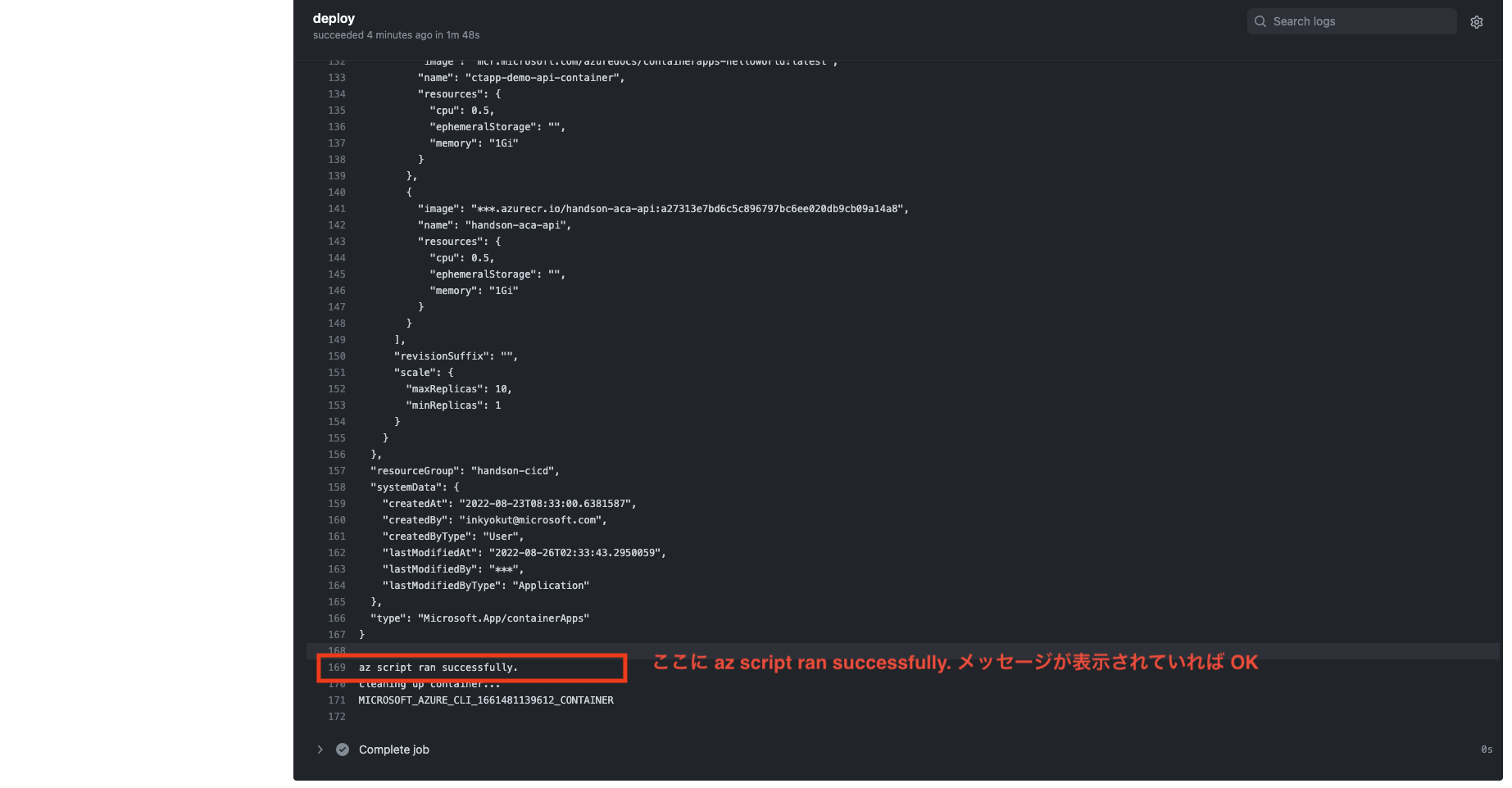Image resolution: width=1512 pixels, height=788 pixels.
Task: Expand the Complete job step chevron
Action: [320, 750]
